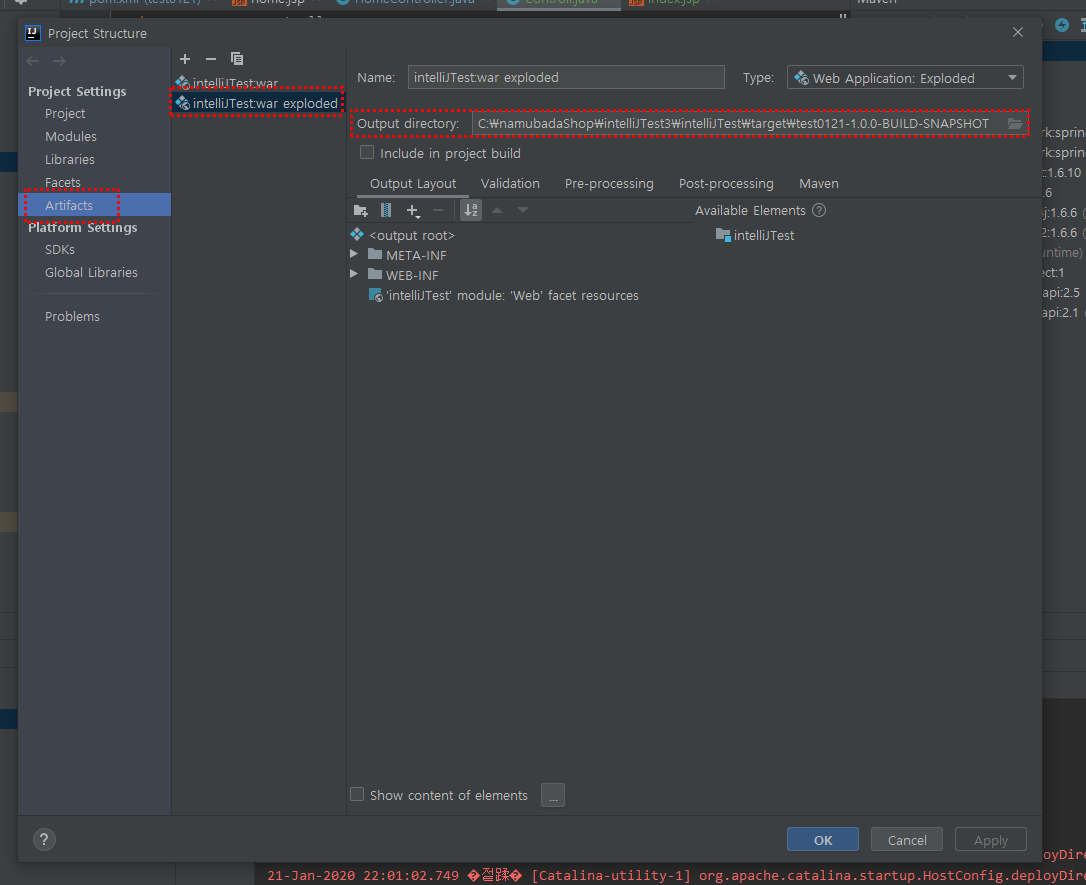
Task: Navigate back with the left arrow
Action: pyautogui.click(x=33, y=61)
